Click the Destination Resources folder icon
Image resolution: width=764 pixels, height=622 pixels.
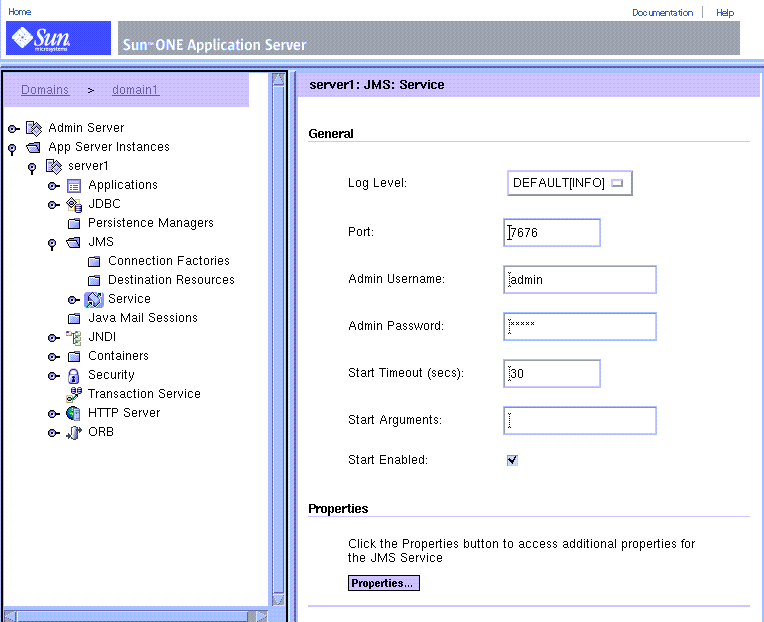(94, 281)
